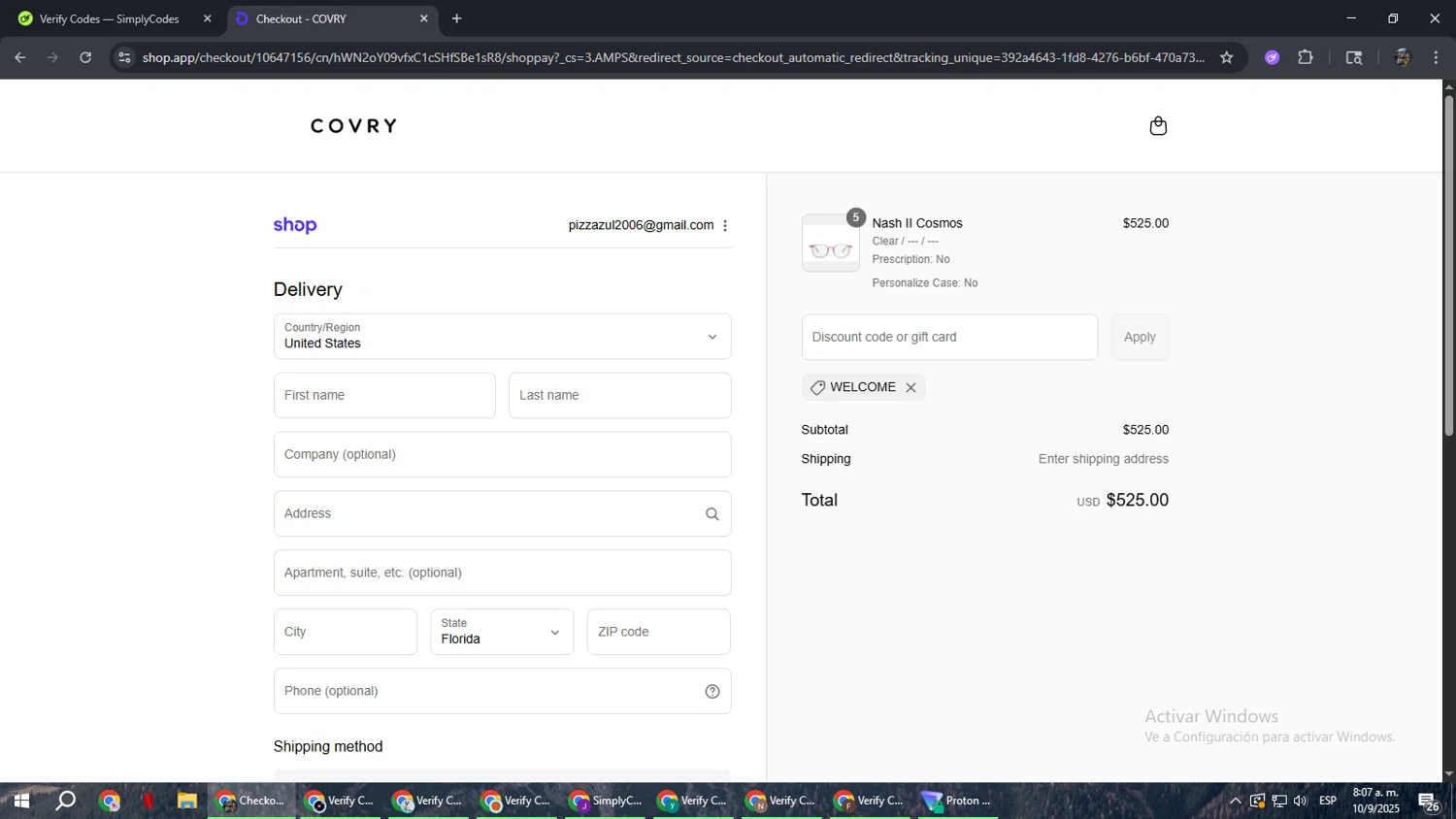Click the Enter shipping address text

(1103, 460)
